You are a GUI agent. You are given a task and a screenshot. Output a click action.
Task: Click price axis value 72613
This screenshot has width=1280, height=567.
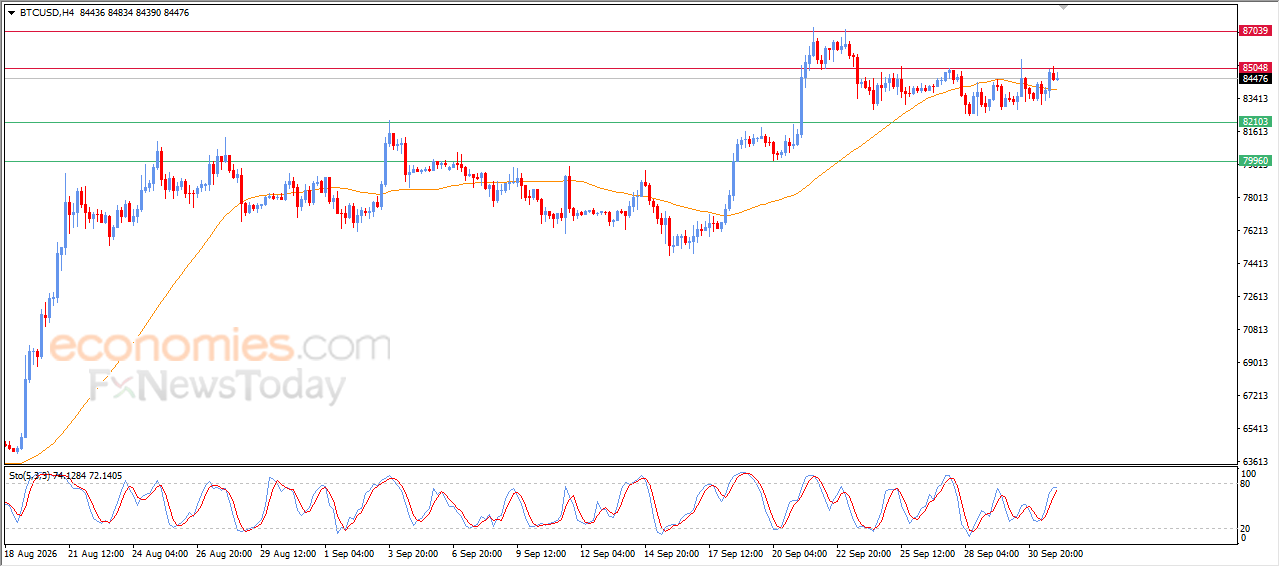pyautogui.click(x=1255, y=297)
